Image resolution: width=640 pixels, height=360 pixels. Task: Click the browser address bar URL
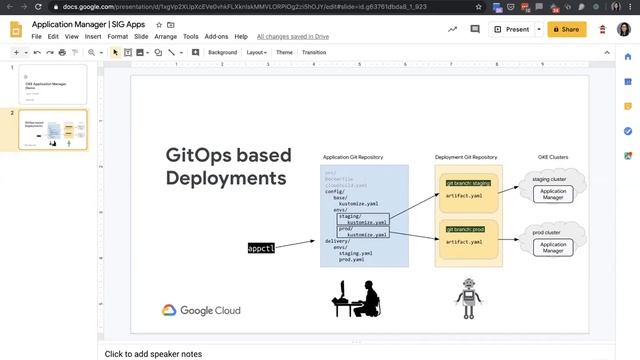244,7
